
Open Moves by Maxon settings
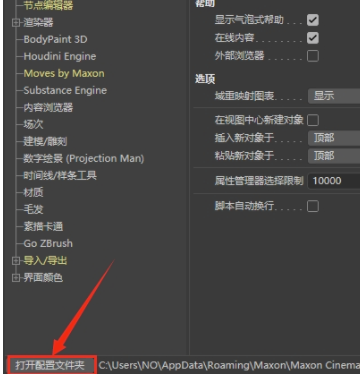(64, 73)
